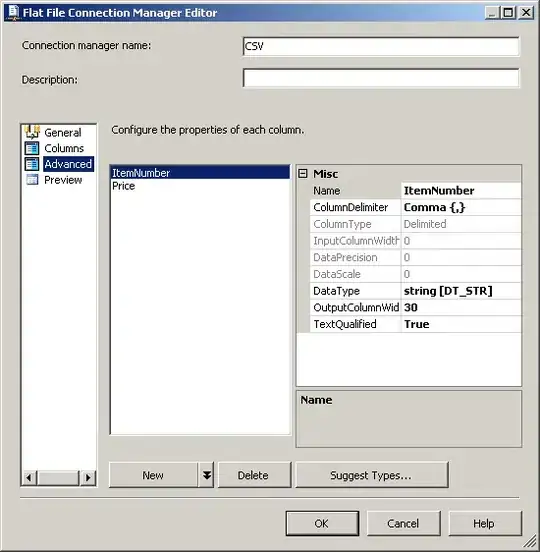Click the DataScale property row
This screenshot has height=552, width=540.
415,274
